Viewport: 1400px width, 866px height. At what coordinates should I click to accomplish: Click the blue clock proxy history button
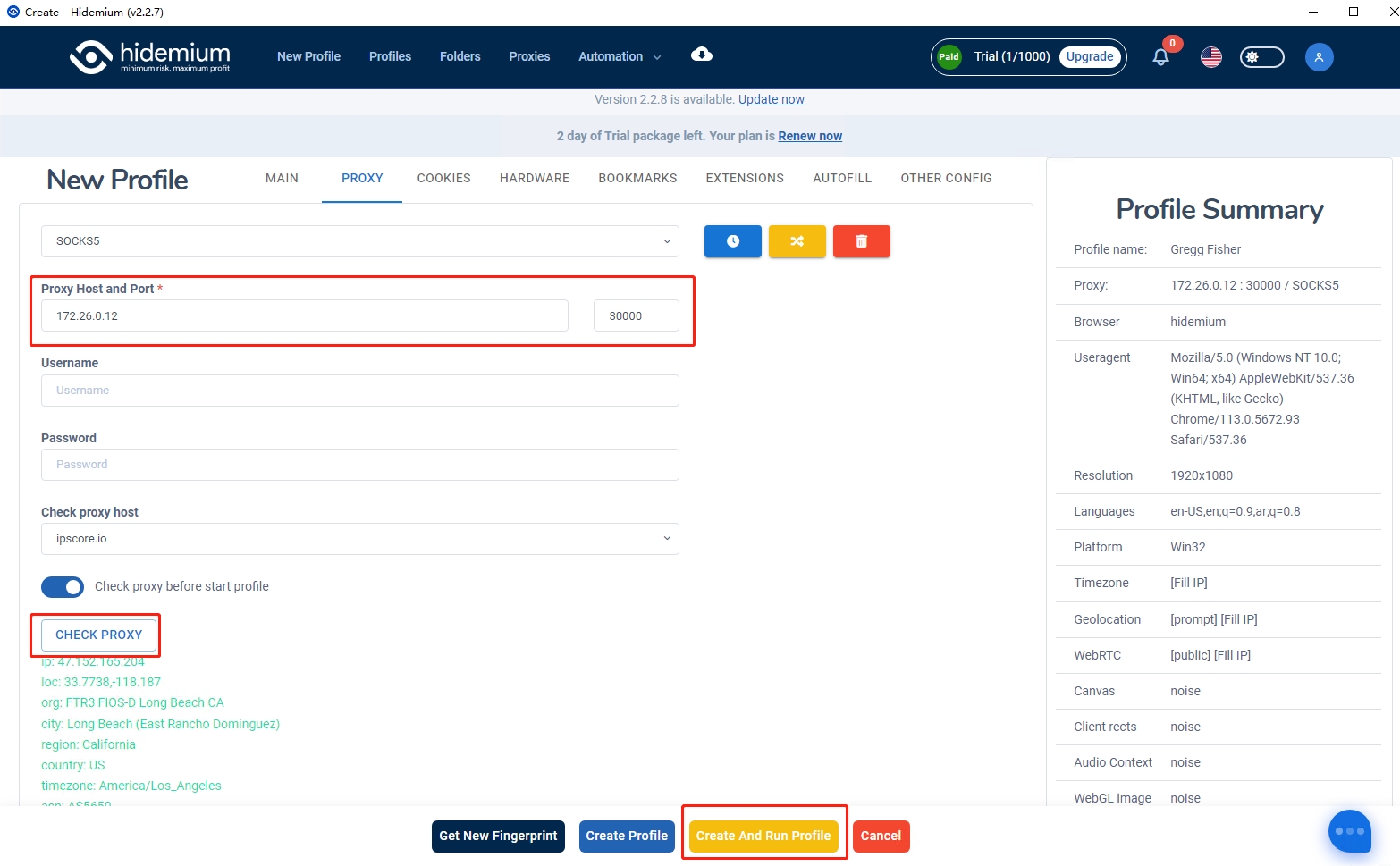point(732,241)
